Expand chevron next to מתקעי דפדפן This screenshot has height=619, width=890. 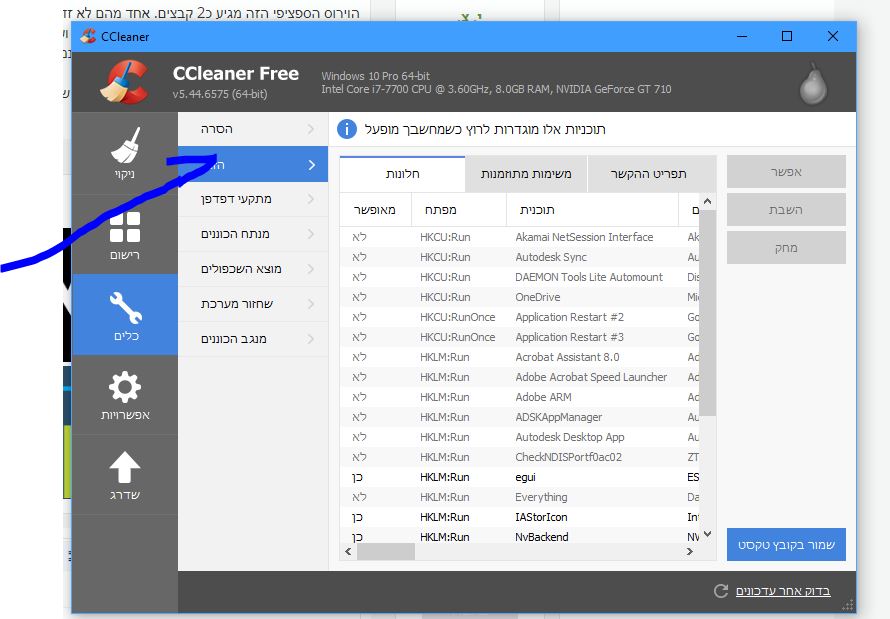(x=311, y=199)
